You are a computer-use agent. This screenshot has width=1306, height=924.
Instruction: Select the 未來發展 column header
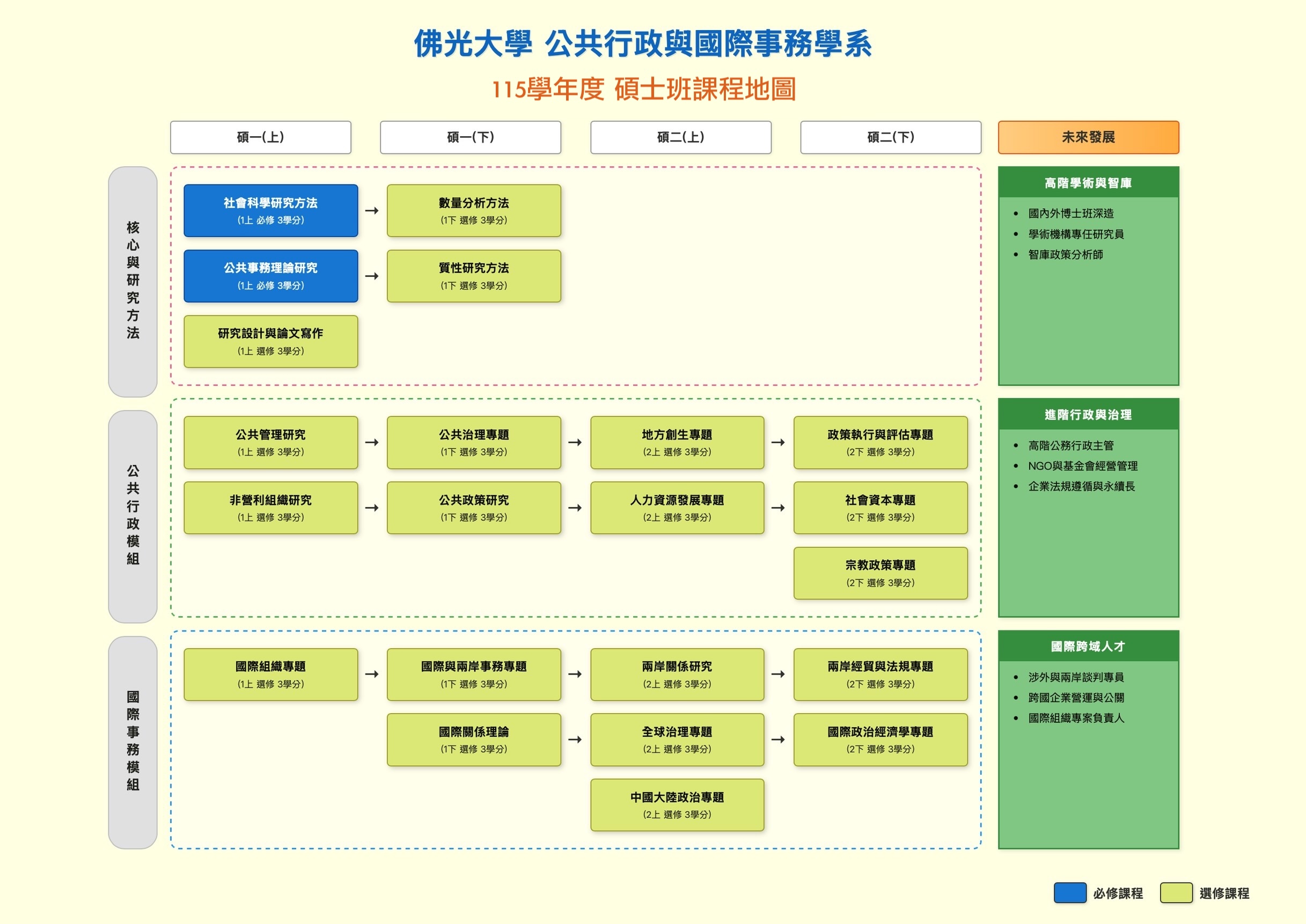pyautogui.click(x=1088, y=137)
